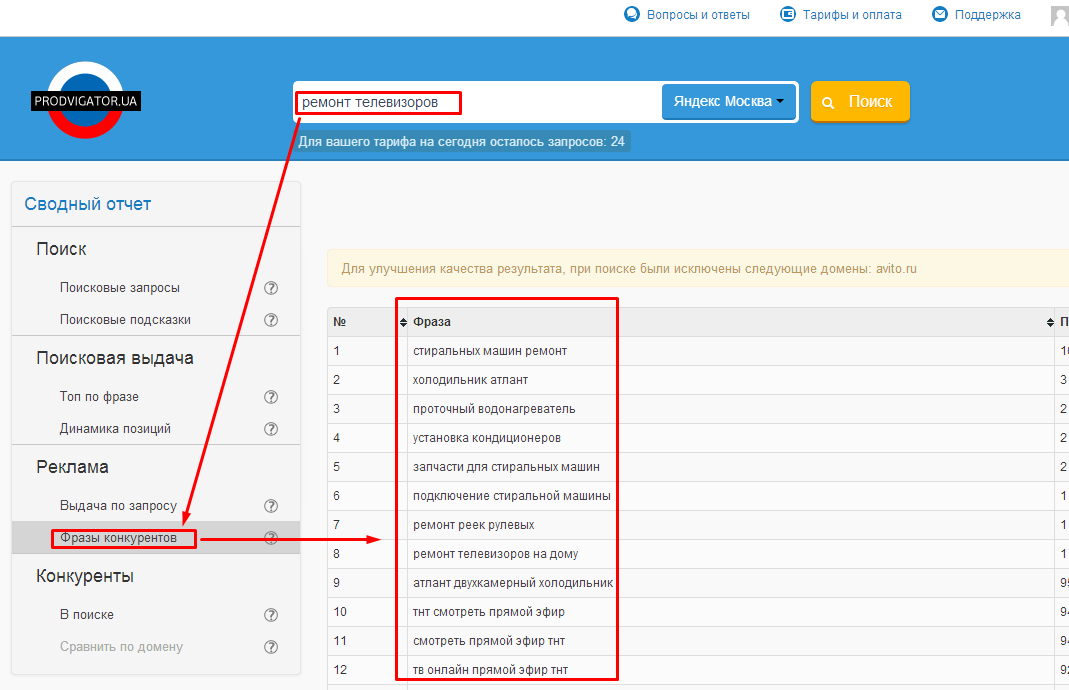Click help icon beside Поисковые подсказки

tap(270, 320)
